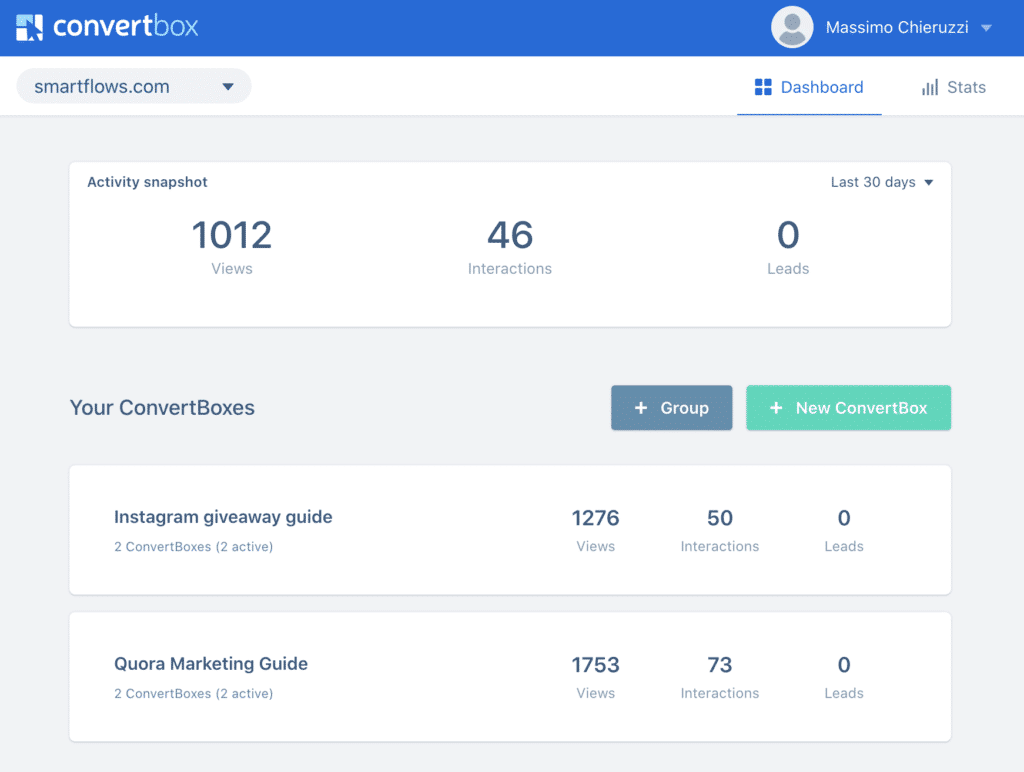
Task: Click the user avatar icon
Action: [792, 27]
